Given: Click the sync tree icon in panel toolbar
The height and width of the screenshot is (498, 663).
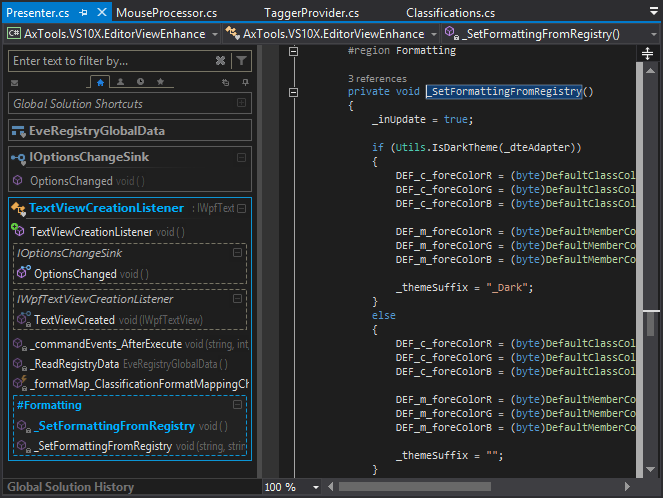Looking at the screenshot, I should click(226, 82).
